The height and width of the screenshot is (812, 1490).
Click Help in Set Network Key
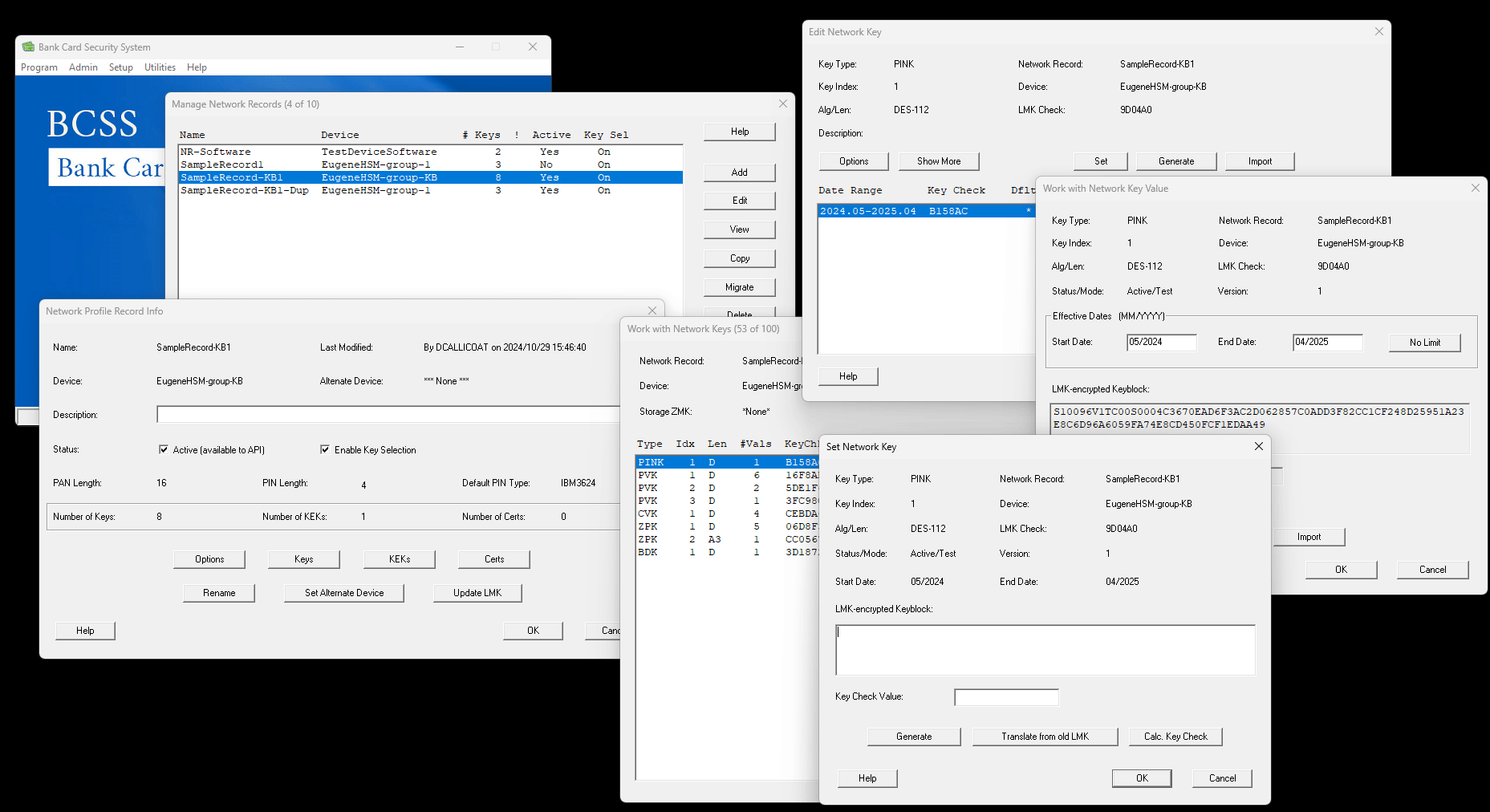tap(867, 778)
